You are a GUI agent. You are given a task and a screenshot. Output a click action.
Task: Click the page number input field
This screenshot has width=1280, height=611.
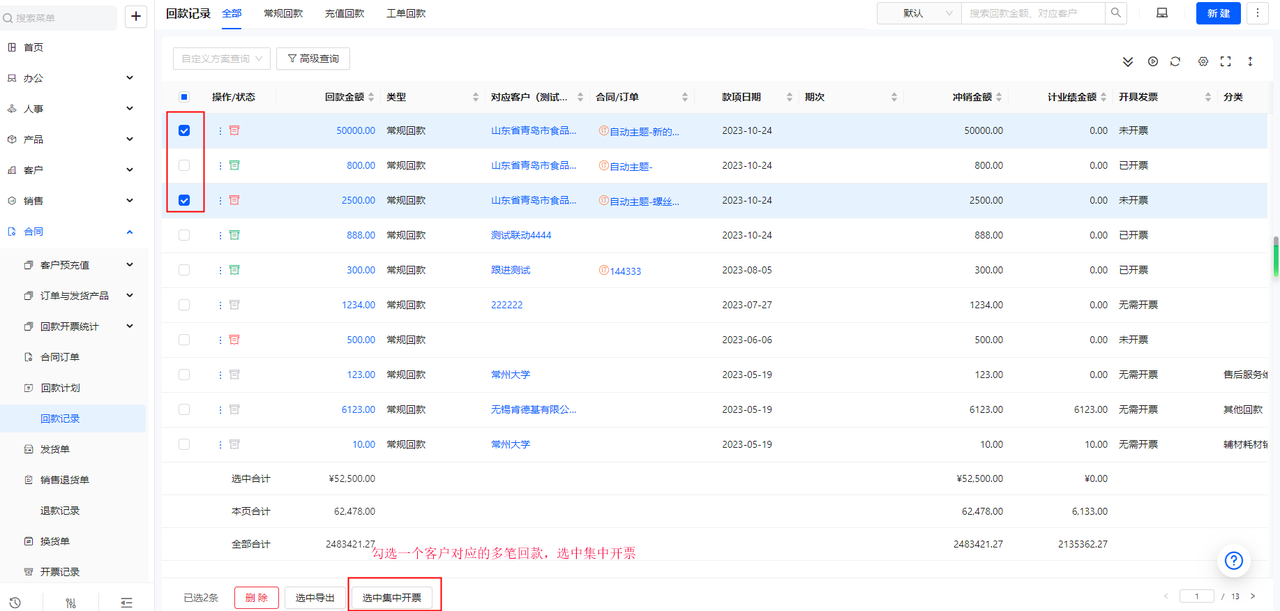1197,596
